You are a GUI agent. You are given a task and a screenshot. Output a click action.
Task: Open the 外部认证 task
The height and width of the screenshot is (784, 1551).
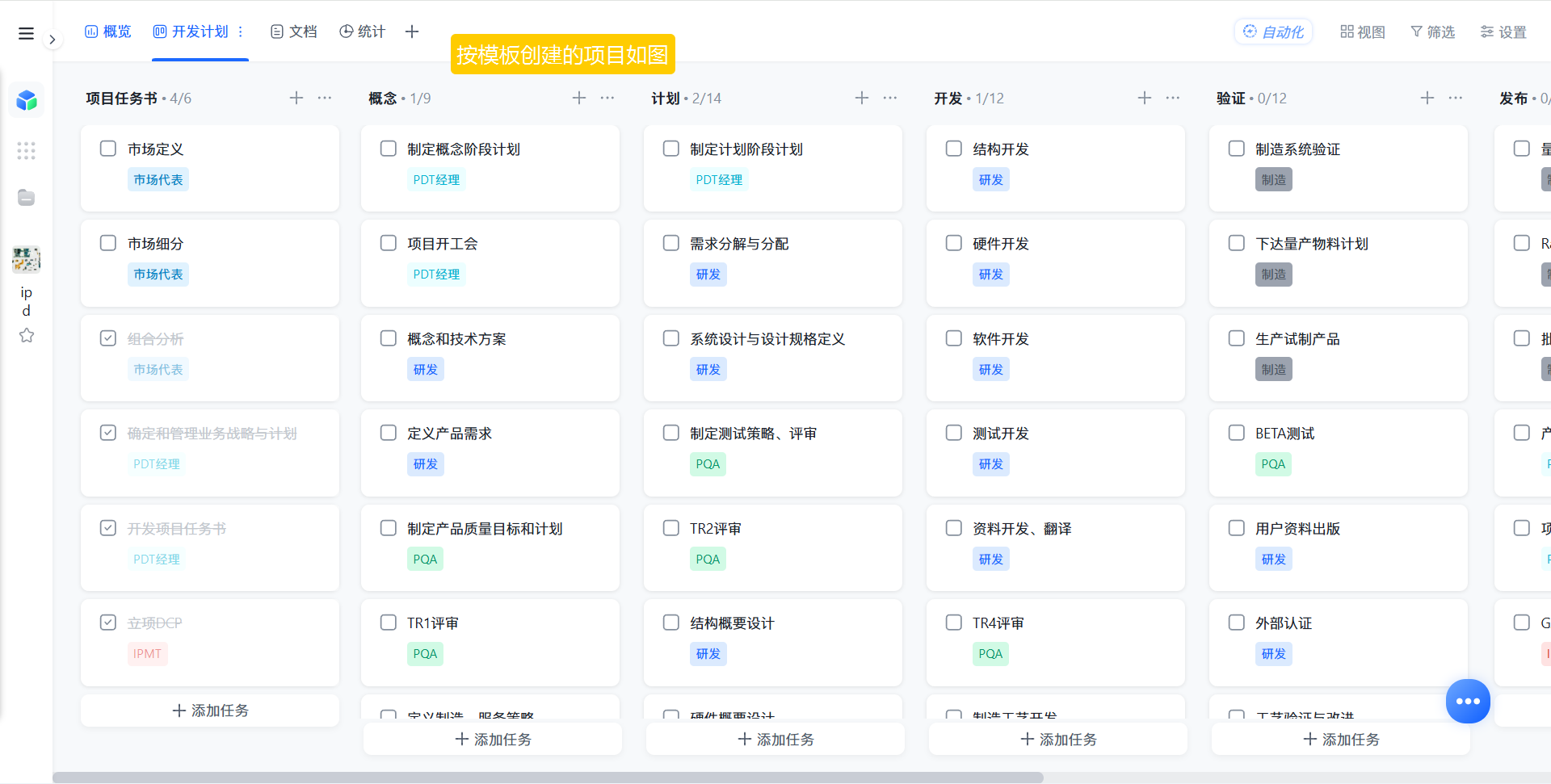tap(1339, 643)
